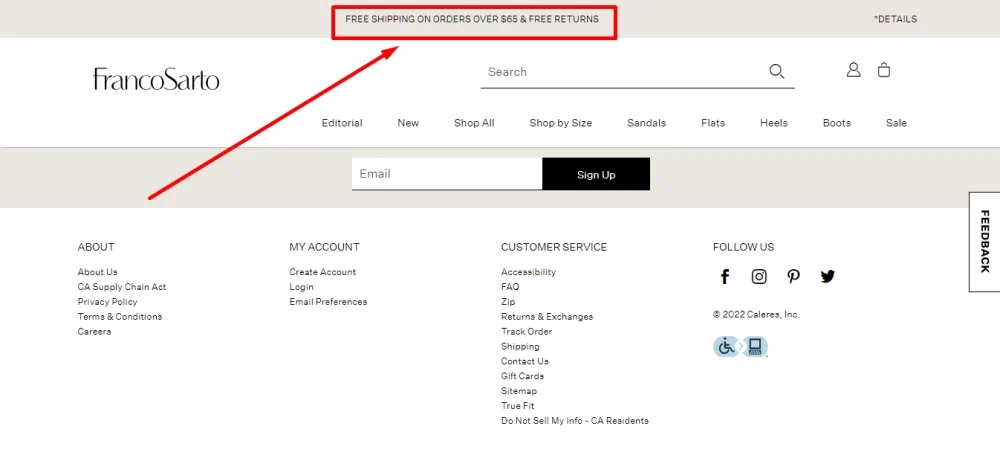The image size is (1000, 458).
Task: Click the Sign Up button
Action: 596,174
